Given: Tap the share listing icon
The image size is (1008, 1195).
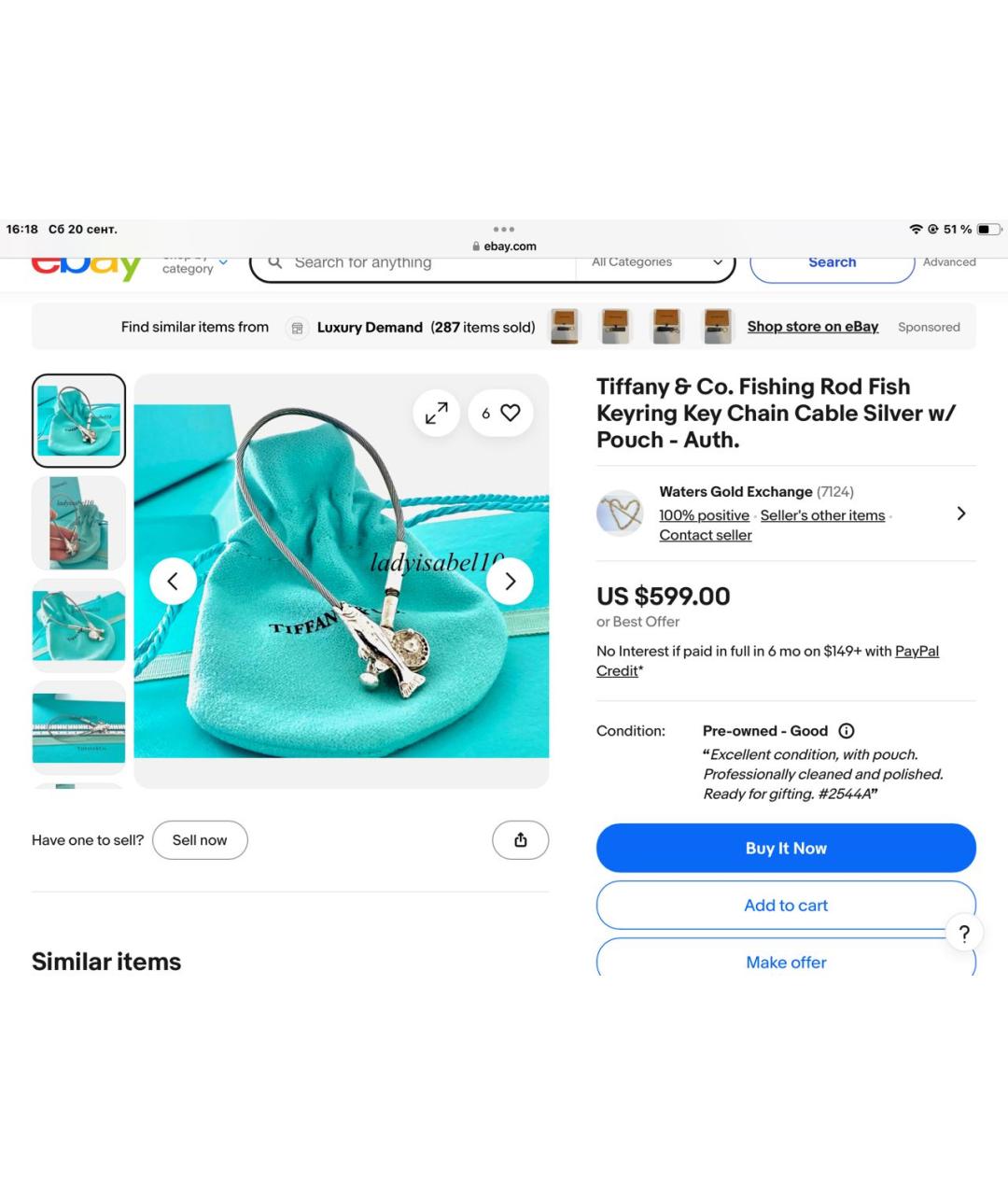Looking at the screenshot, I should 520,840.
